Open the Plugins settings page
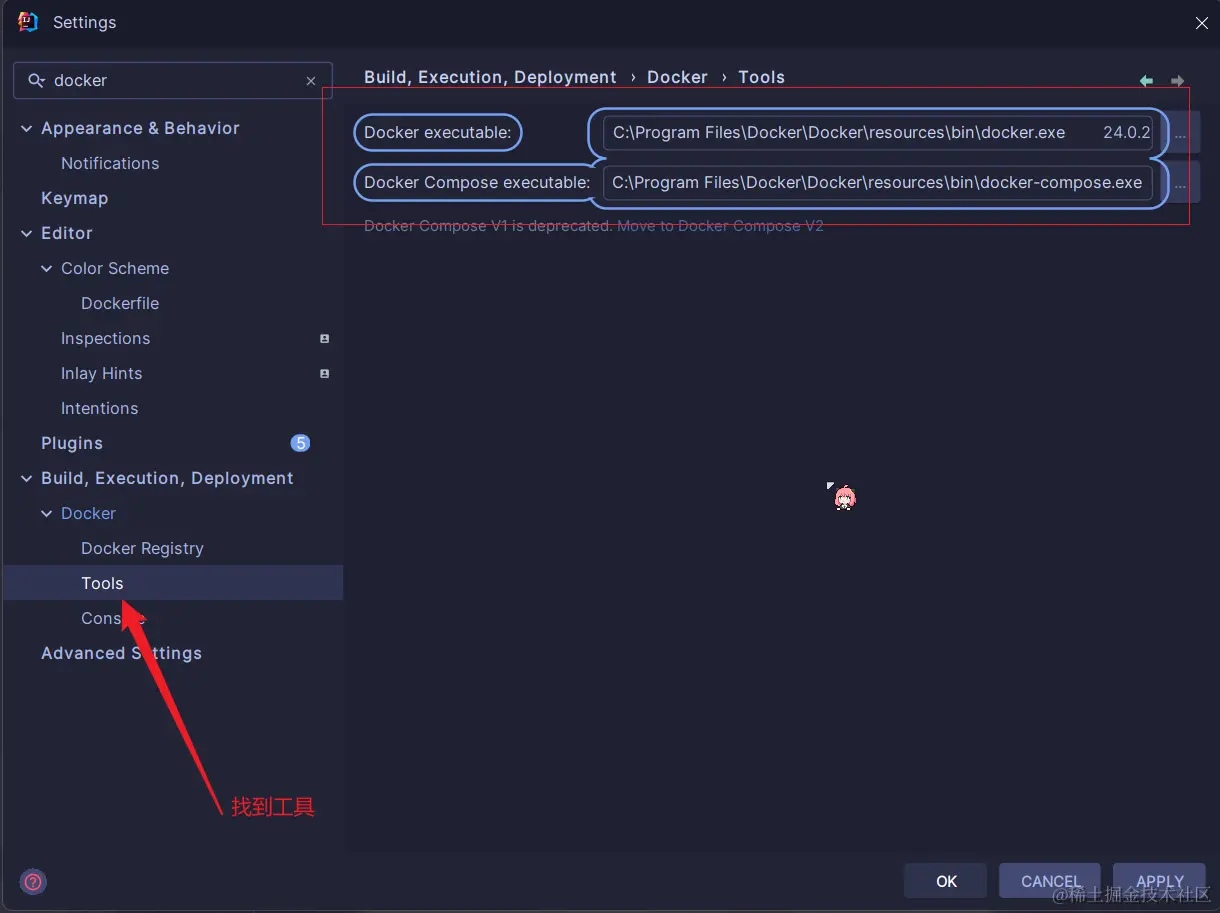The width and height of the screenshot is (1220, 913). point(72,443)
